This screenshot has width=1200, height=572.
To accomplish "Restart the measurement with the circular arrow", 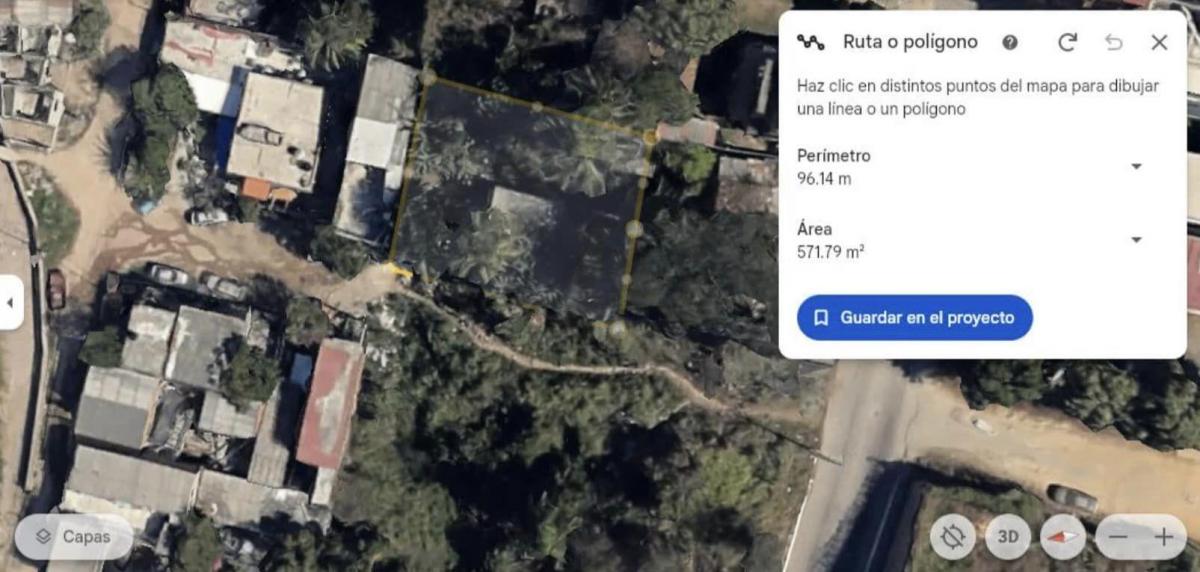I will [x=1067, y=42].
